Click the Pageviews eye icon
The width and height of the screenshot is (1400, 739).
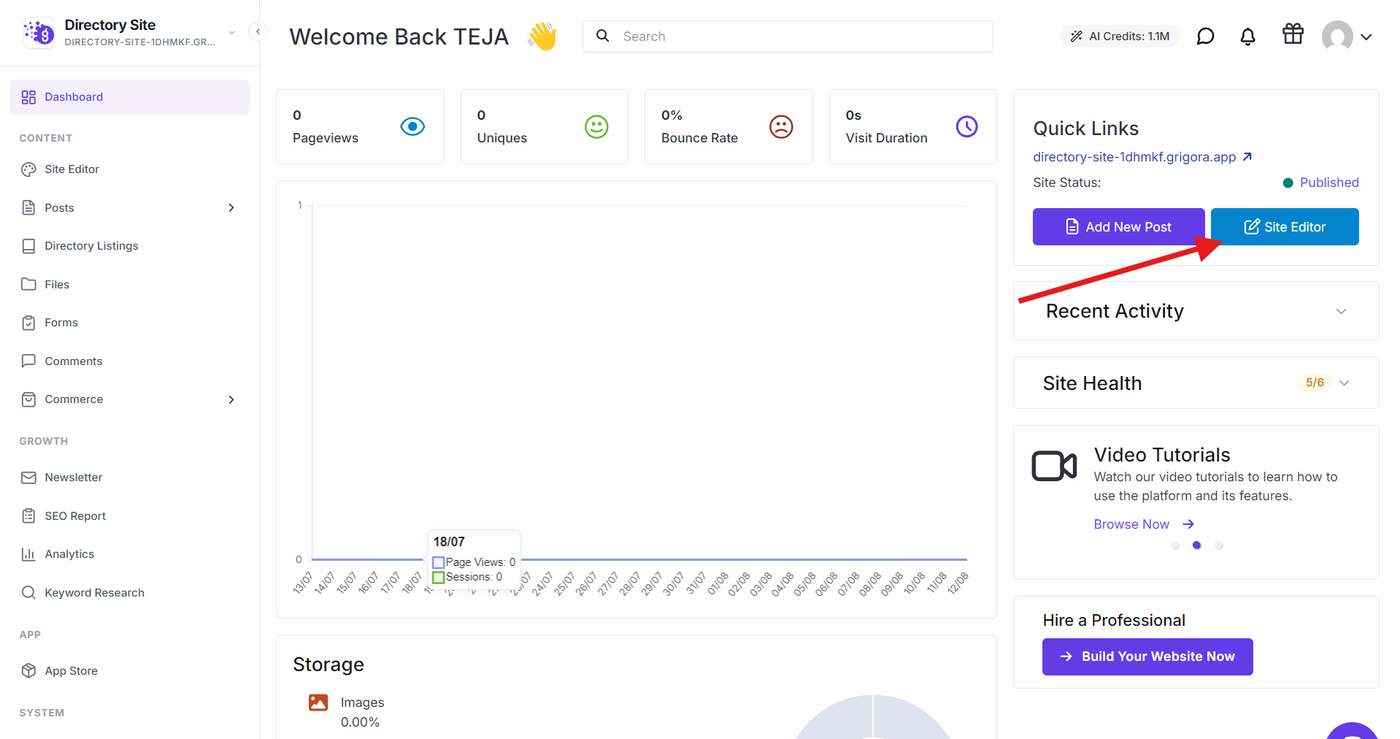coord(412,127)
